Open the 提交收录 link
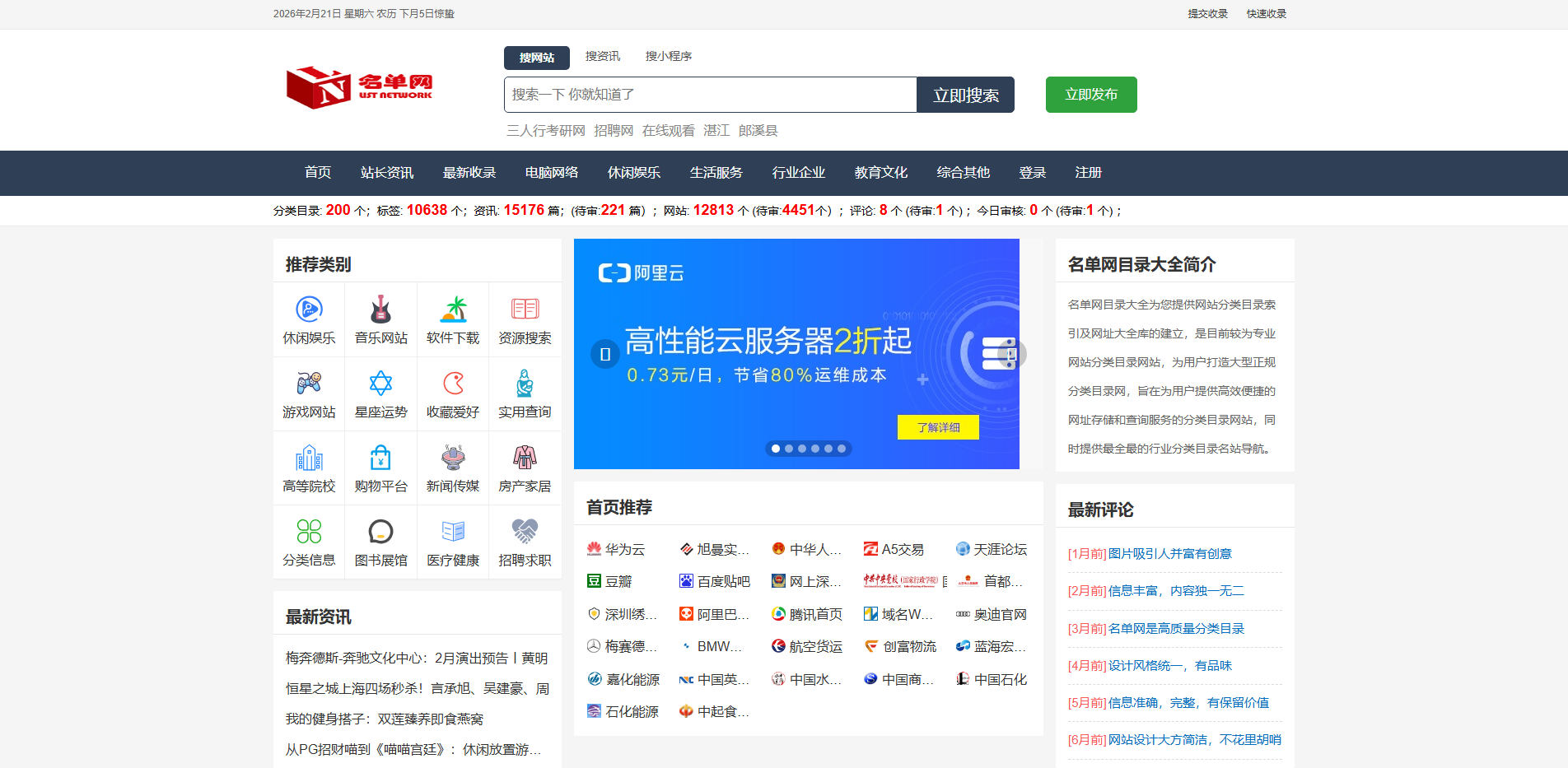Image resolution: width=1568 pixels, height=768 pixels. click(x=1206, y=13)
